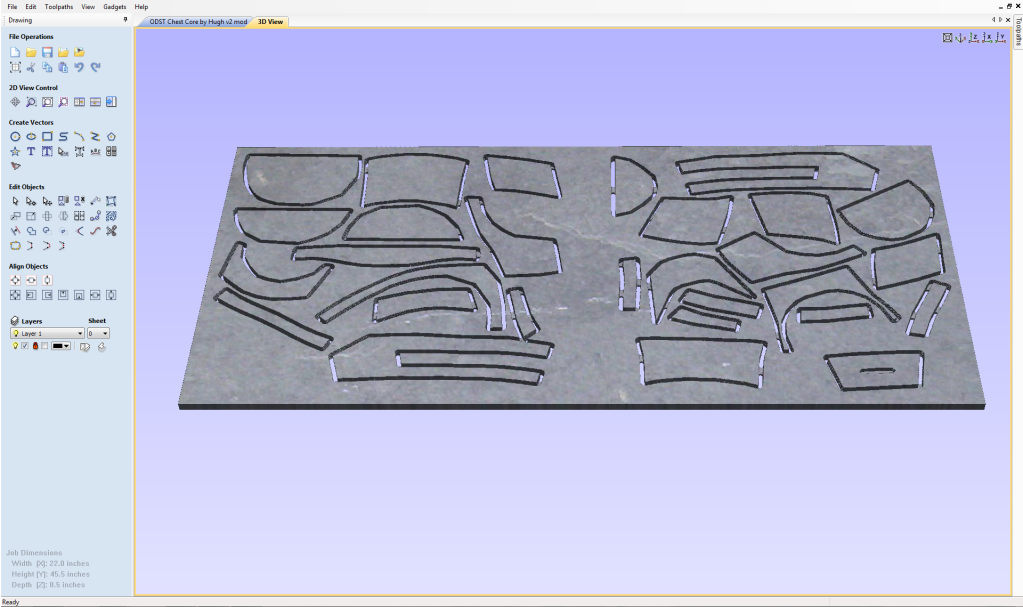Viewport: 1023px width, 607px height.
Task: Click tab scroll left arrow
Action: pos(994,20)
